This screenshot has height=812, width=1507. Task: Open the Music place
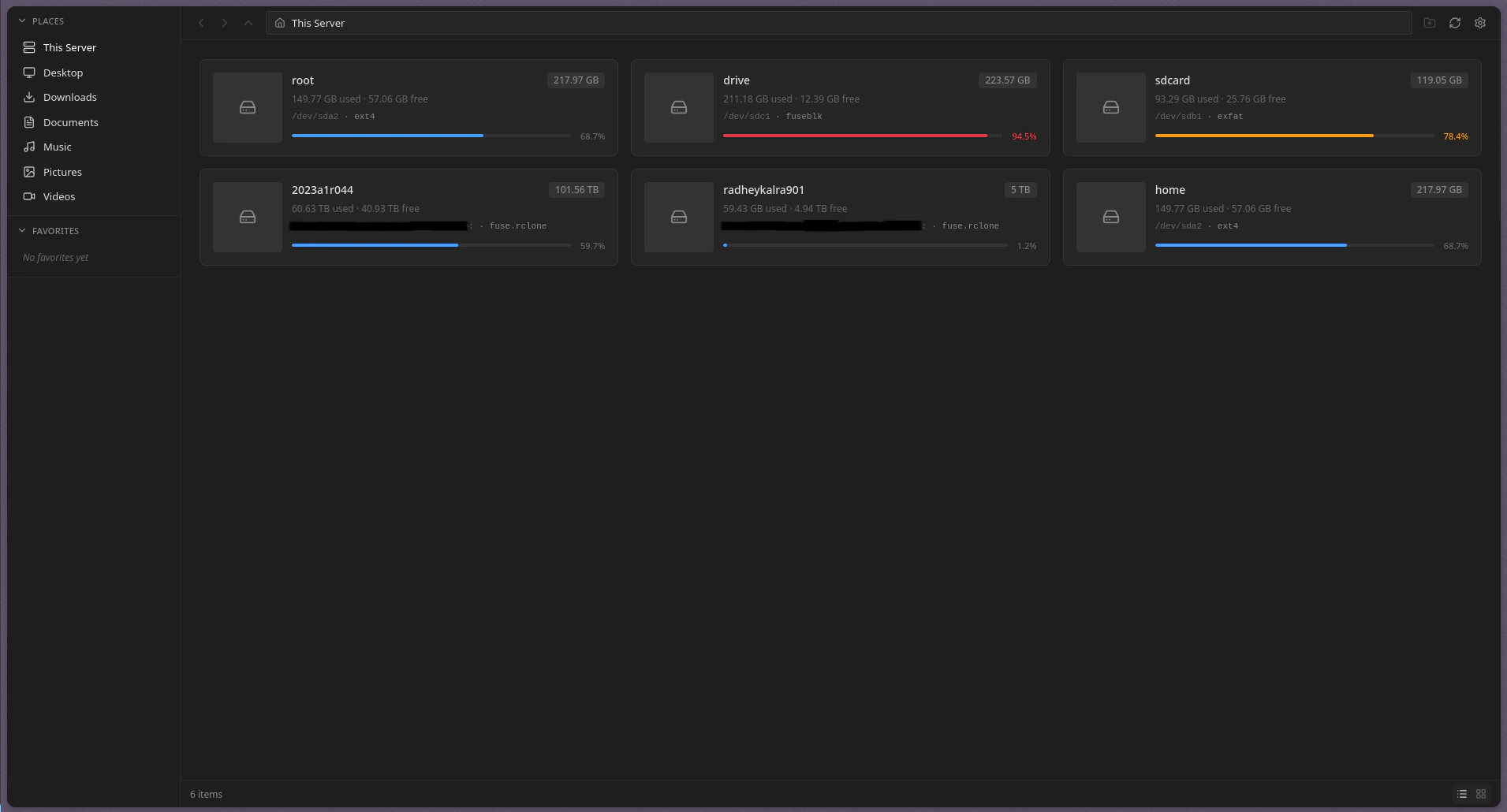click(94, 147)
